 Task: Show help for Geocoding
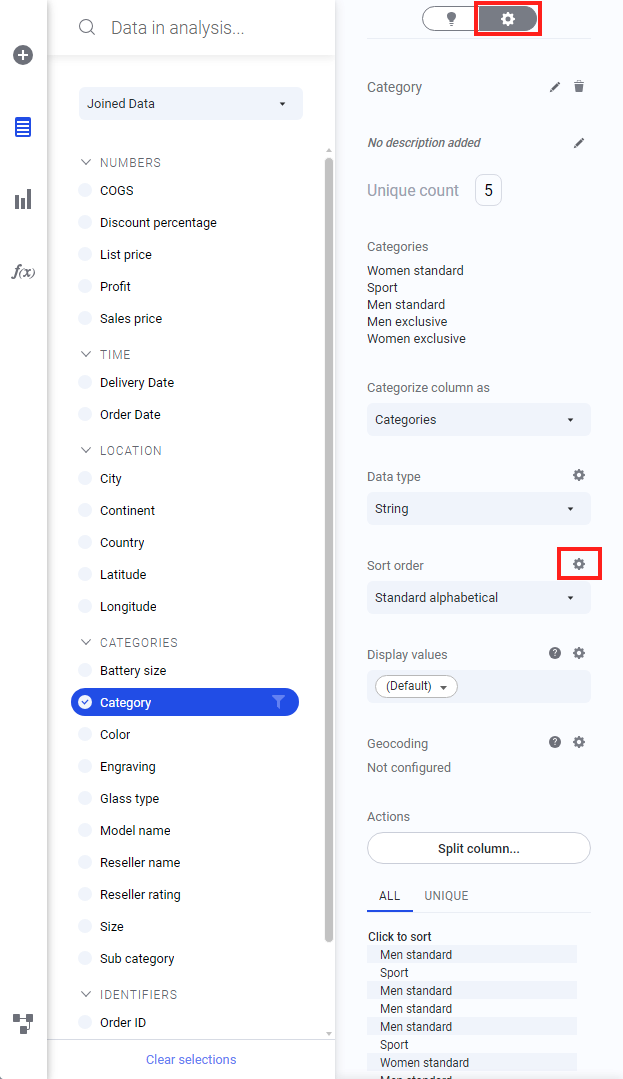555,742
